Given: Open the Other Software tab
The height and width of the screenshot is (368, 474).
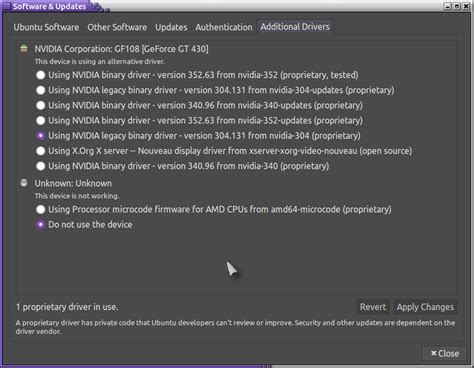Looking at the screenshot, I should coord(117,27).
